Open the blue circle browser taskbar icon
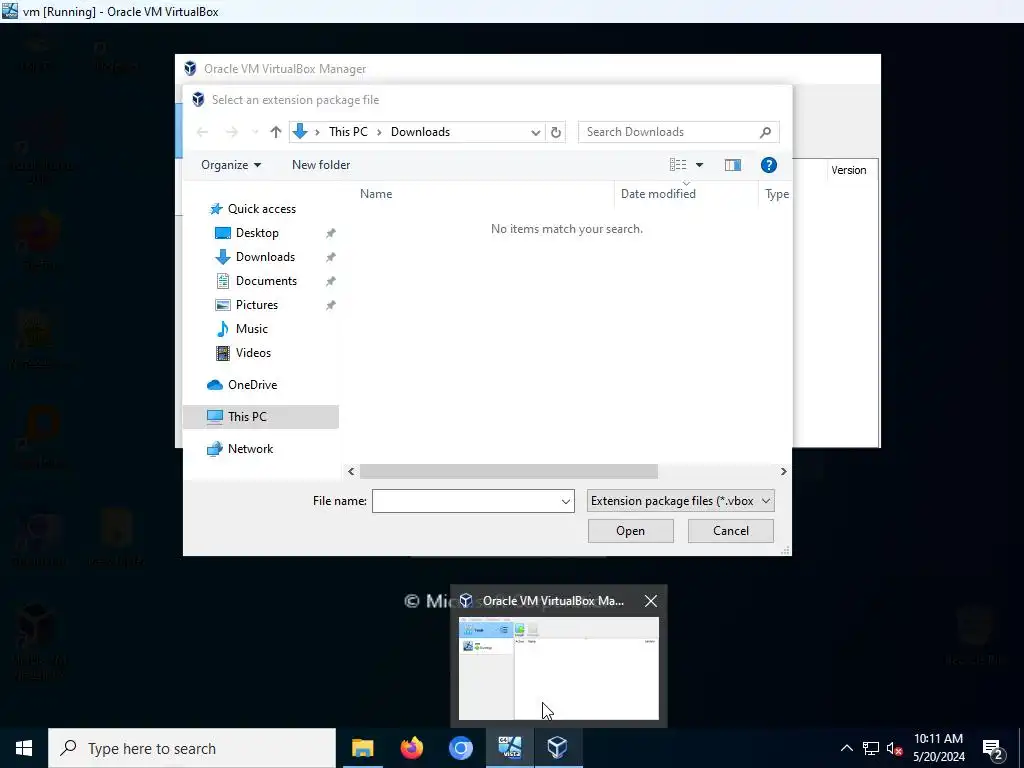The width and height of the screenshot is (1024, 768). tap(460, 748)
